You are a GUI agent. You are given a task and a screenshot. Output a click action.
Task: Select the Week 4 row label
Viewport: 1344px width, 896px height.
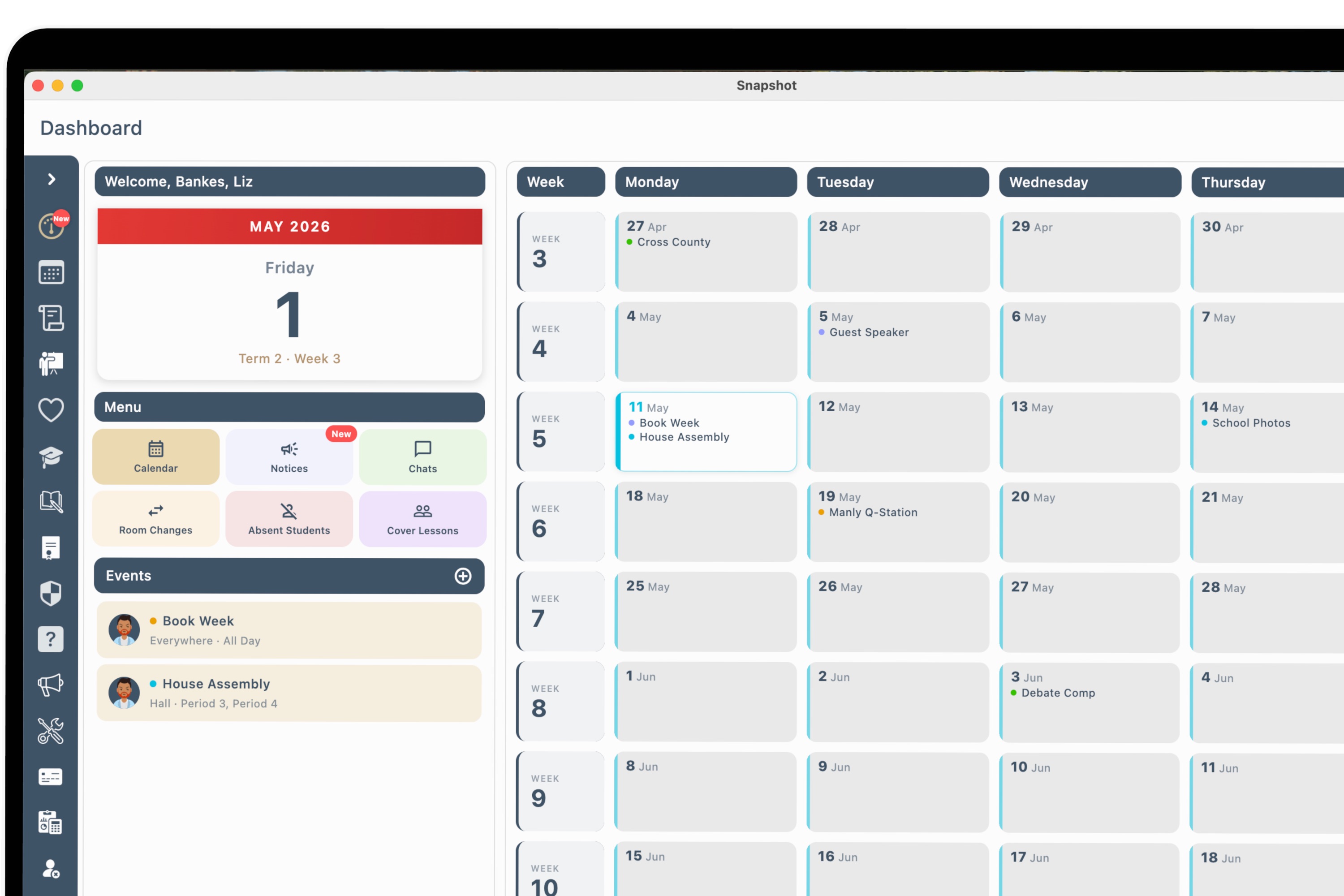click(560, 342)
